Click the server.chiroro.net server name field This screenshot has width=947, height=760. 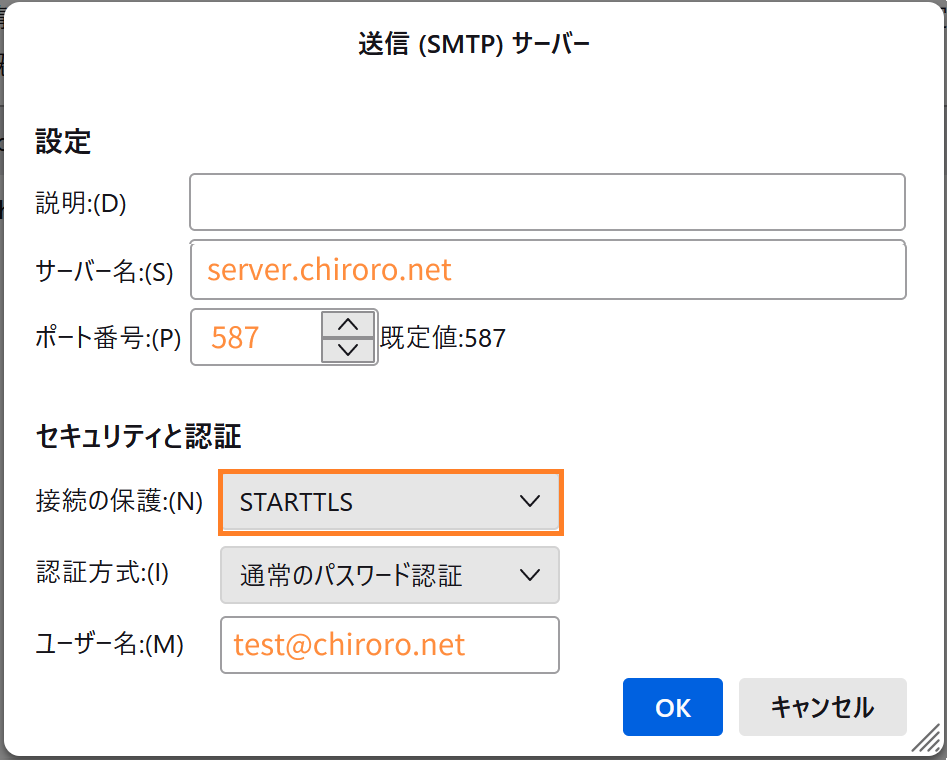548,269
